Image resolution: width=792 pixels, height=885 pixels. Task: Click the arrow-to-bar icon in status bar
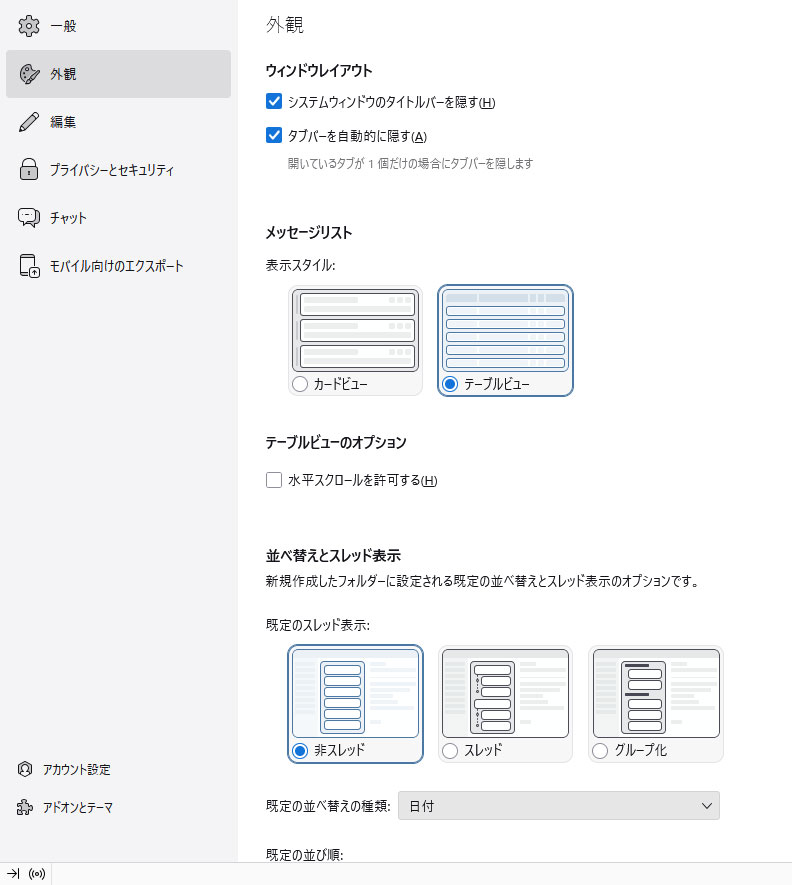click(13, 874)
